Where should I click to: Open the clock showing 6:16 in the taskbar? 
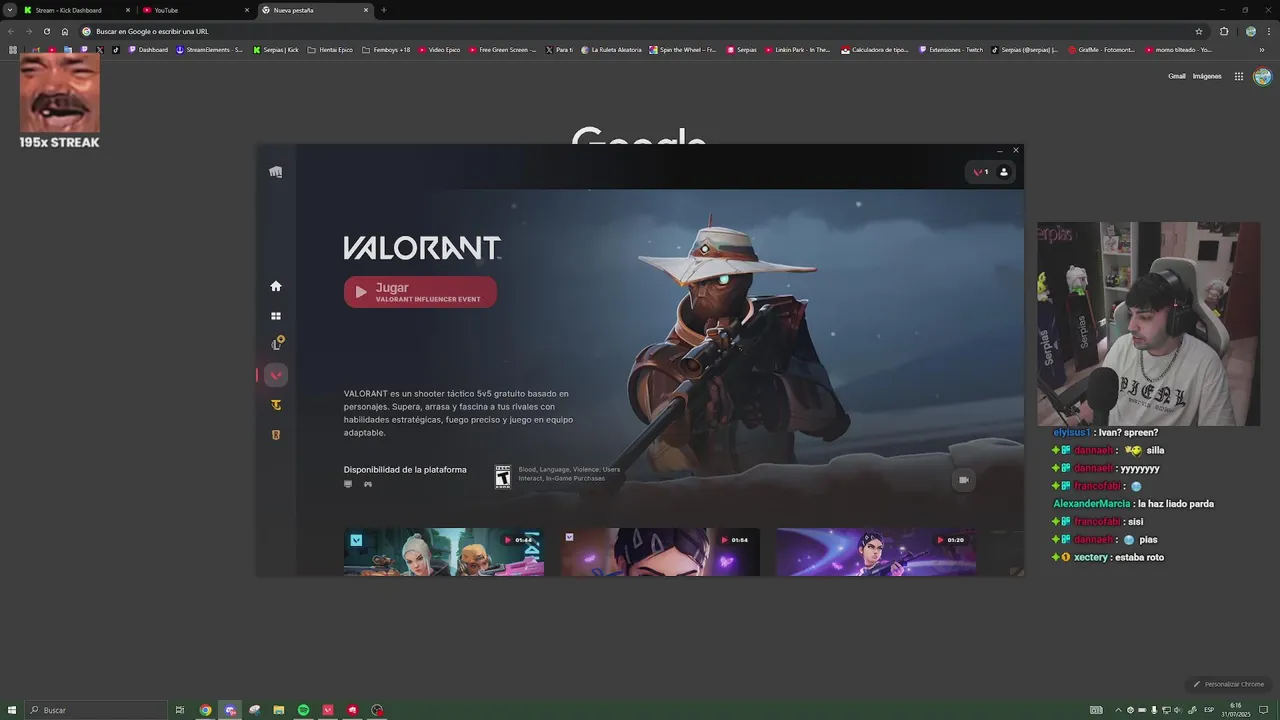pyautogui.click(x=1236, y=709)
